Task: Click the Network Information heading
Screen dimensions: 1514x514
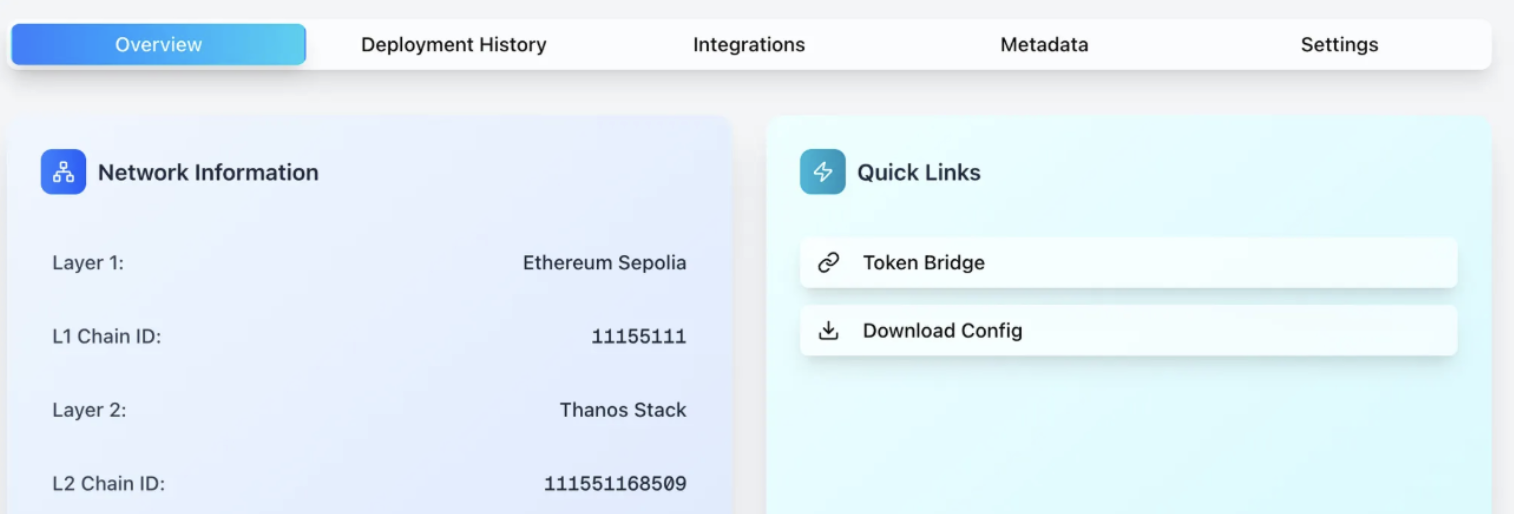Action: coord(208,172)
